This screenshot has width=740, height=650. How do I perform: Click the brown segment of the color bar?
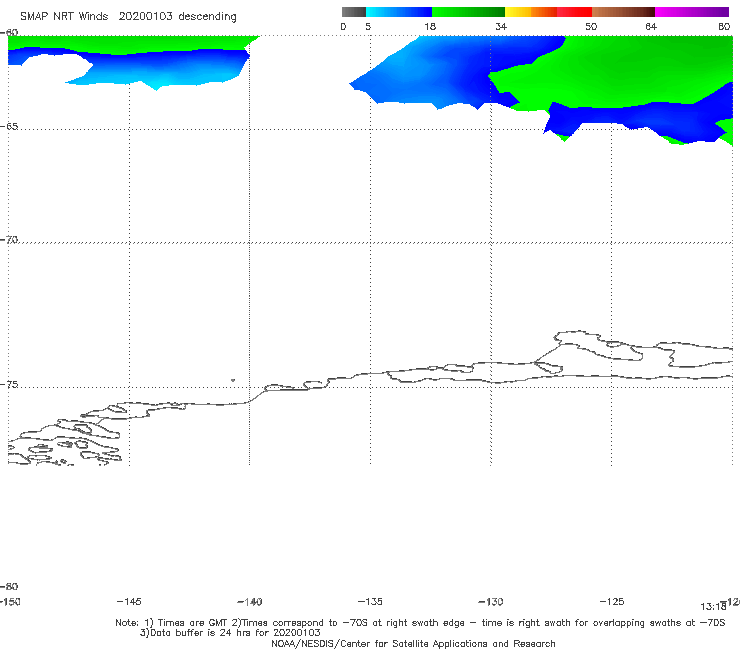[x=623, y=12]
